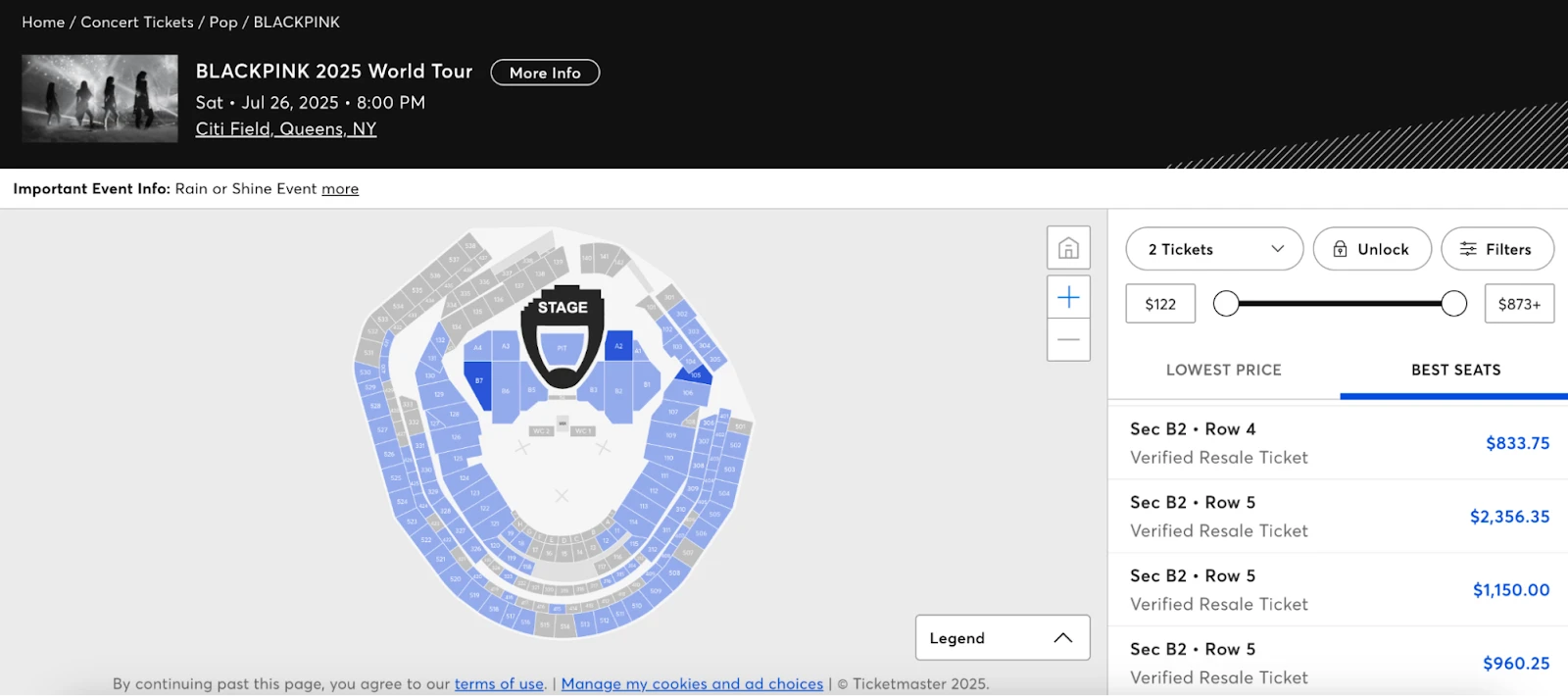Open the BLACKPINK event thumbnail image
Image resolution: width=1568 pixels, height=696 pixels.
coord(100,98)
